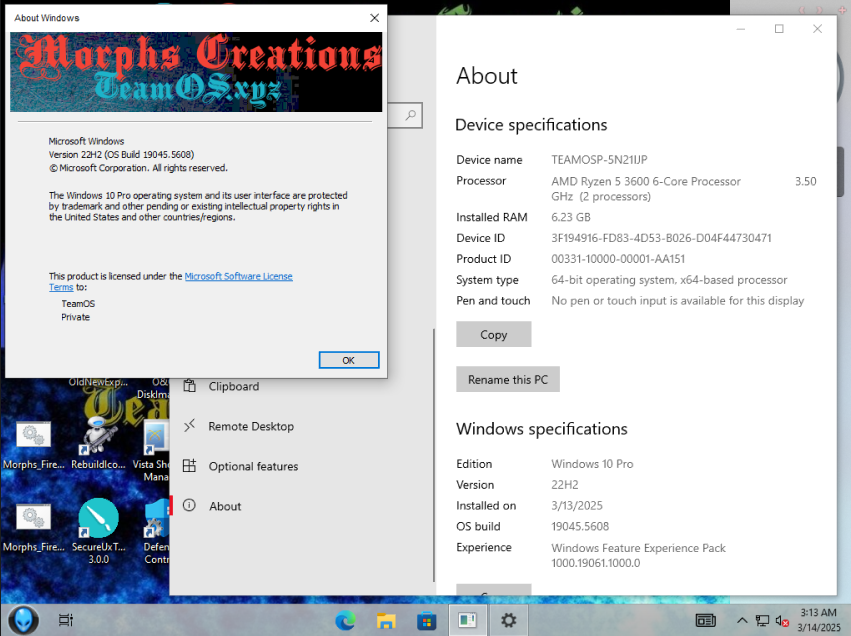This screenshot has height=636, width=851.
Task: Select the Vista Sho... desktop shortcut
Action: click(155, 451)
